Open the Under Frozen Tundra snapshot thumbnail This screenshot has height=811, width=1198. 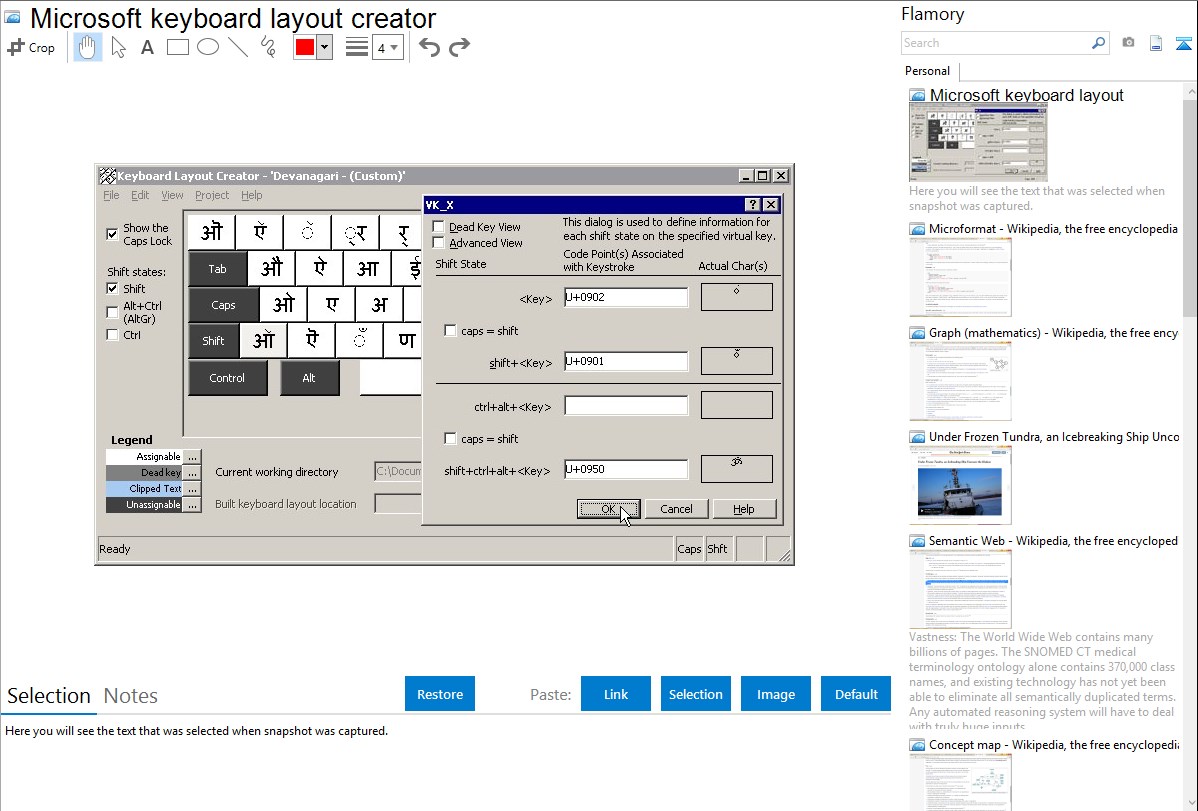pyautogui.click(x=960, y=485)
